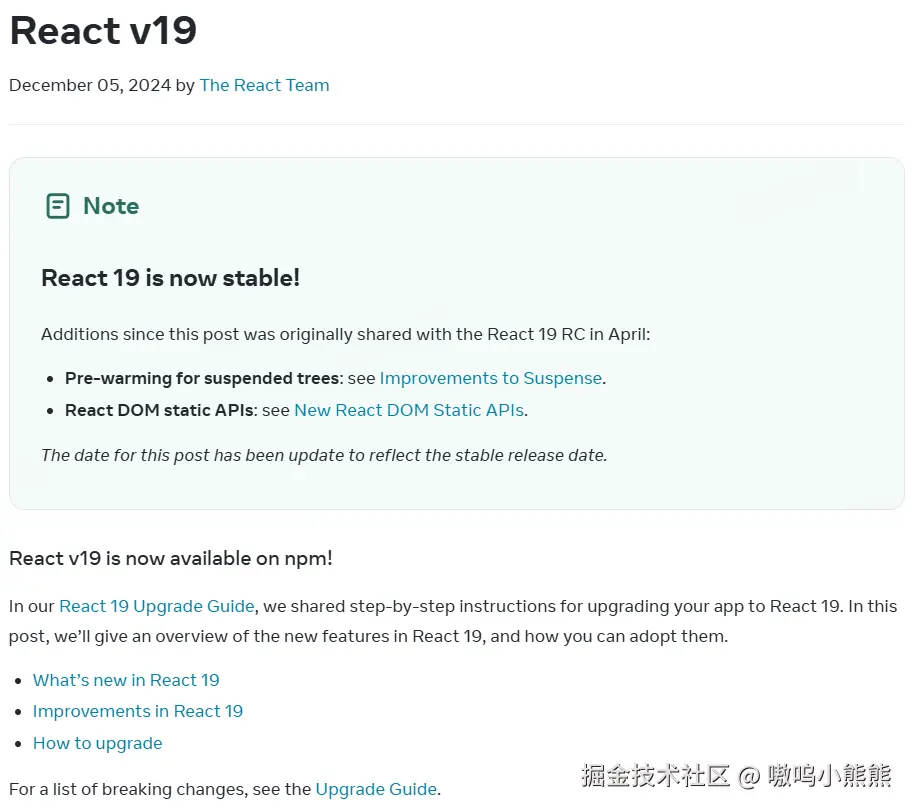Open the React 19 Upgrade Guide link
914x812 pixels.
tap(157, 606)
